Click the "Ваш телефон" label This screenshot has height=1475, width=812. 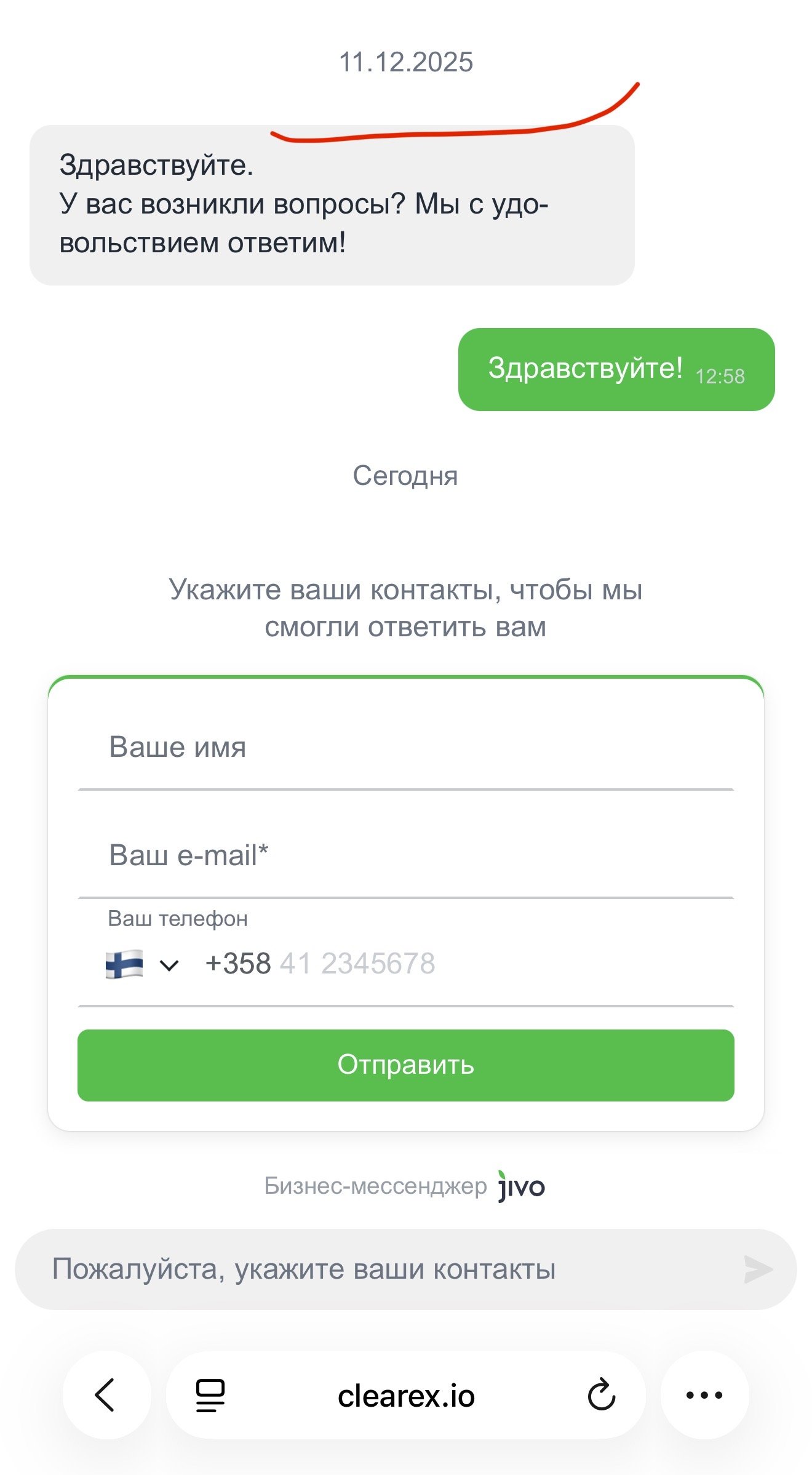178,919
